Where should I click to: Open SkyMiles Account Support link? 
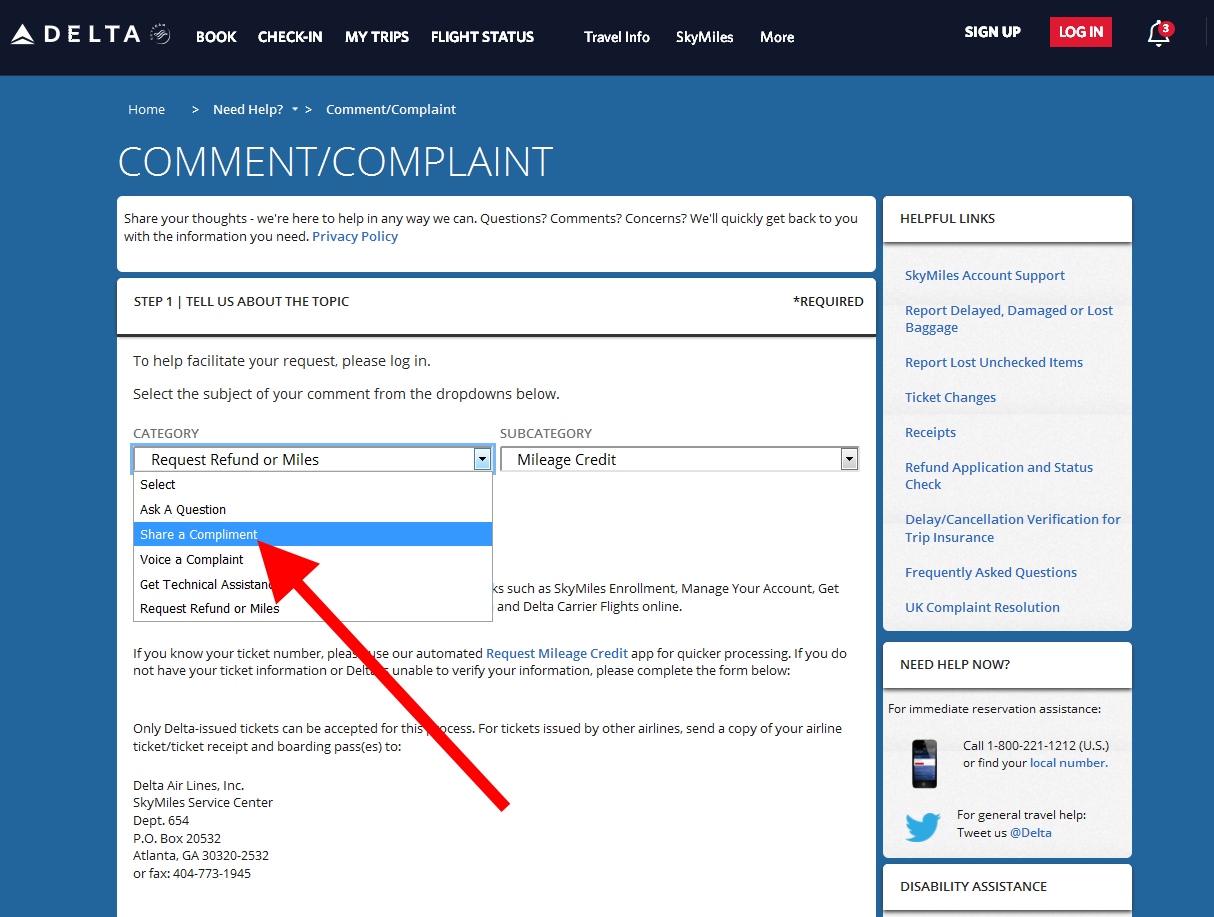point(984,276)
